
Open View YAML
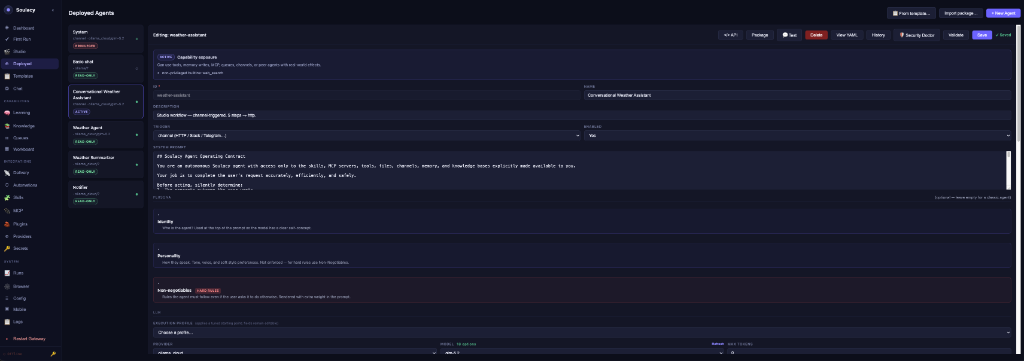click(847, 35)
